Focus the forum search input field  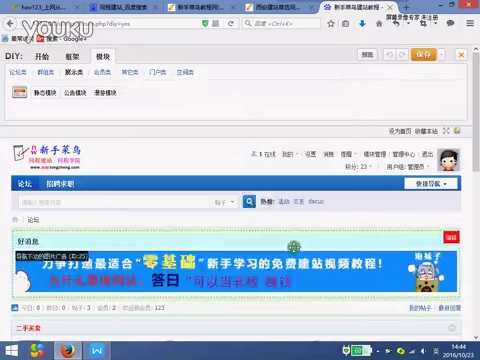click(x=116, y=202)
